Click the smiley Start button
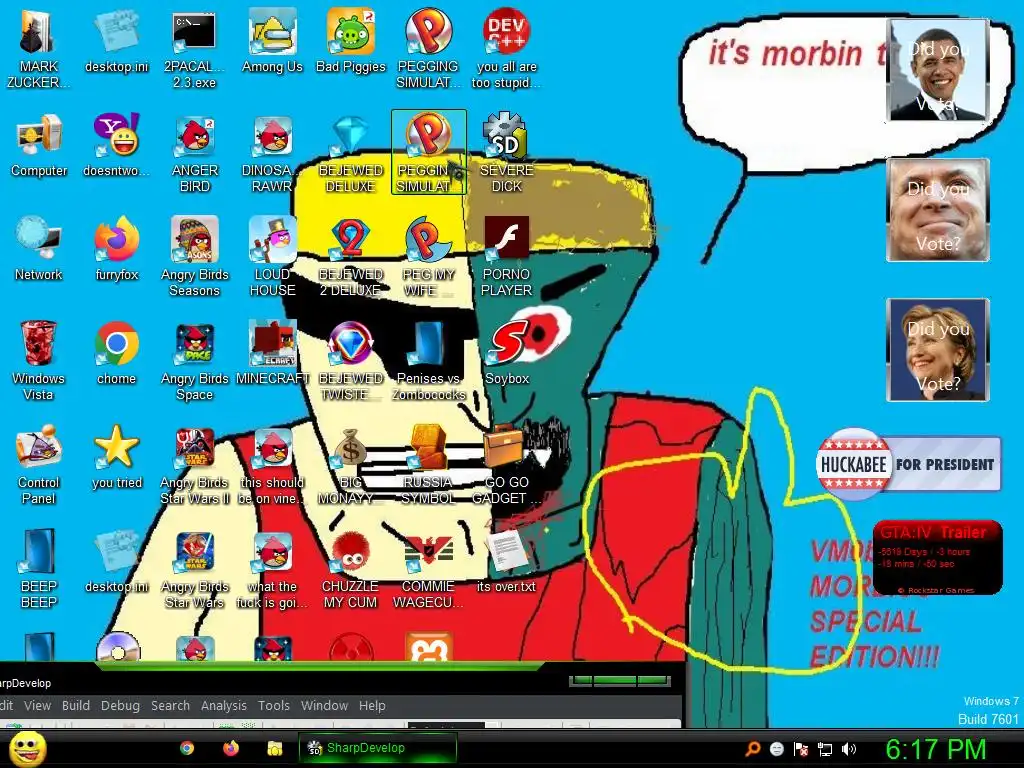This screenshot has height=768, width=1024. 27,748
